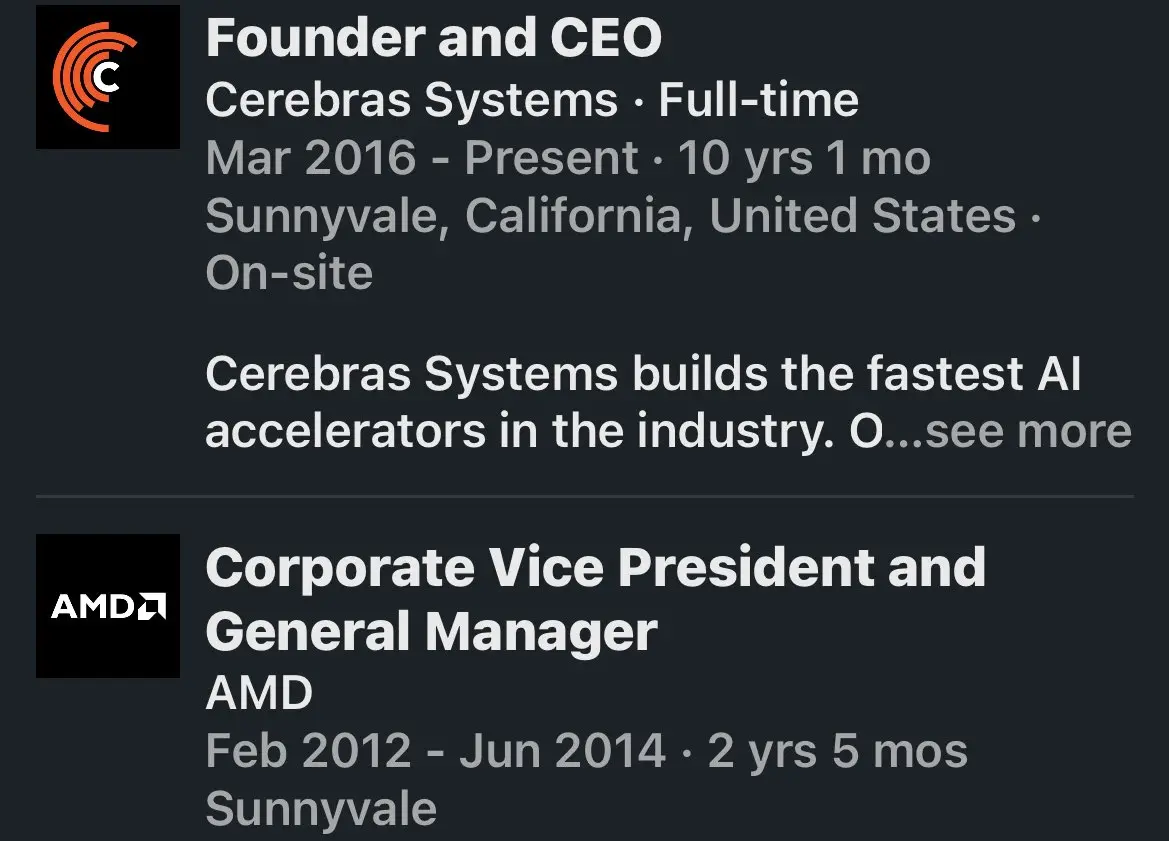
Task: Click the AMD company logo
Action: pyautogui.click(x=108, y=606)
